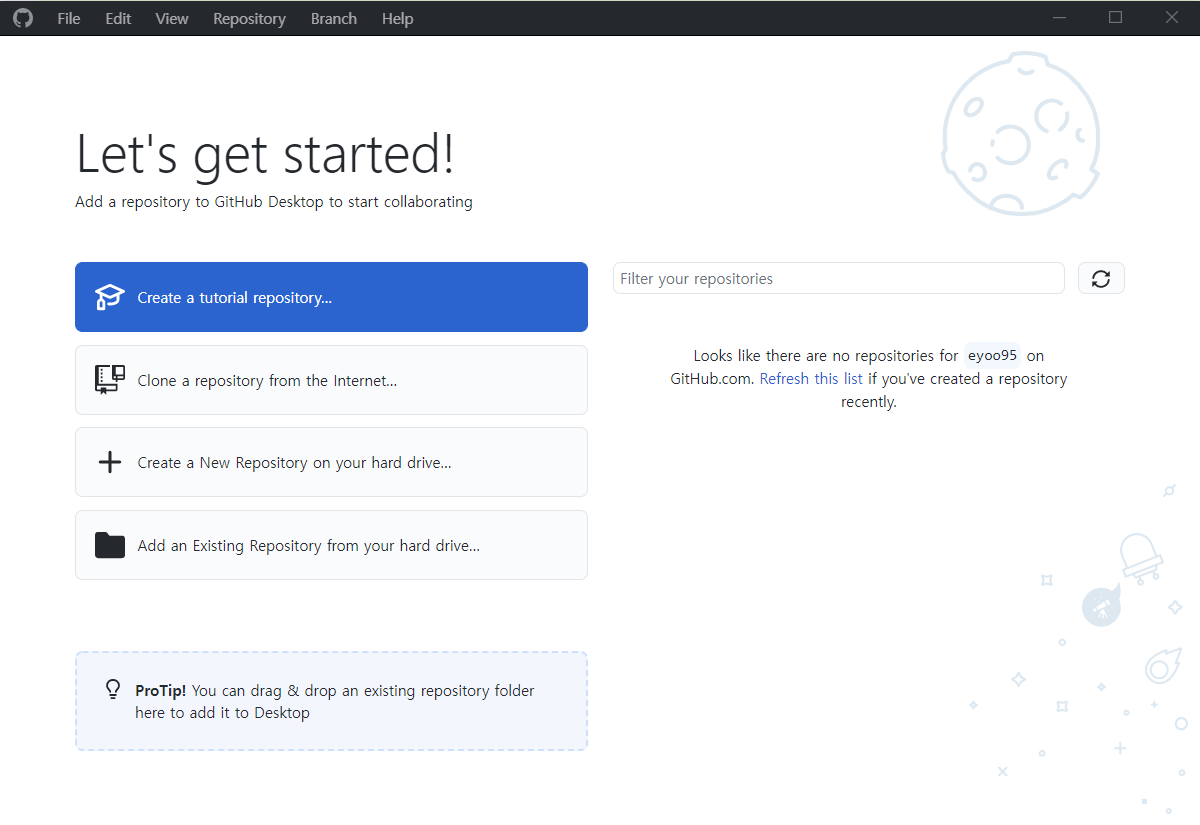
Task: Focus the Filter your repositories field
Action: pos(838,278)
